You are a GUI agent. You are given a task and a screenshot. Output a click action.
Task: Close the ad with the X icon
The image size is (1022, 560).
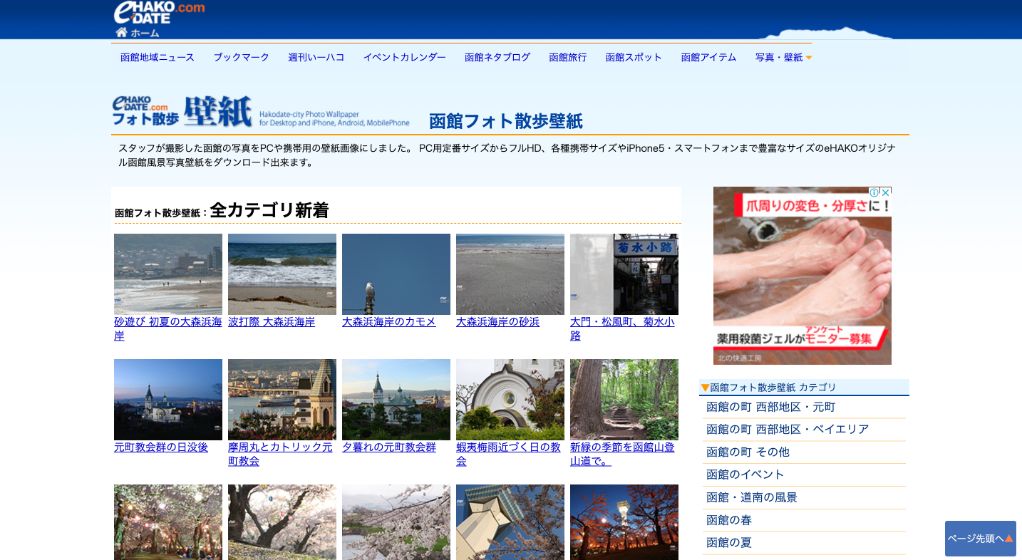[x=885, y=192]
